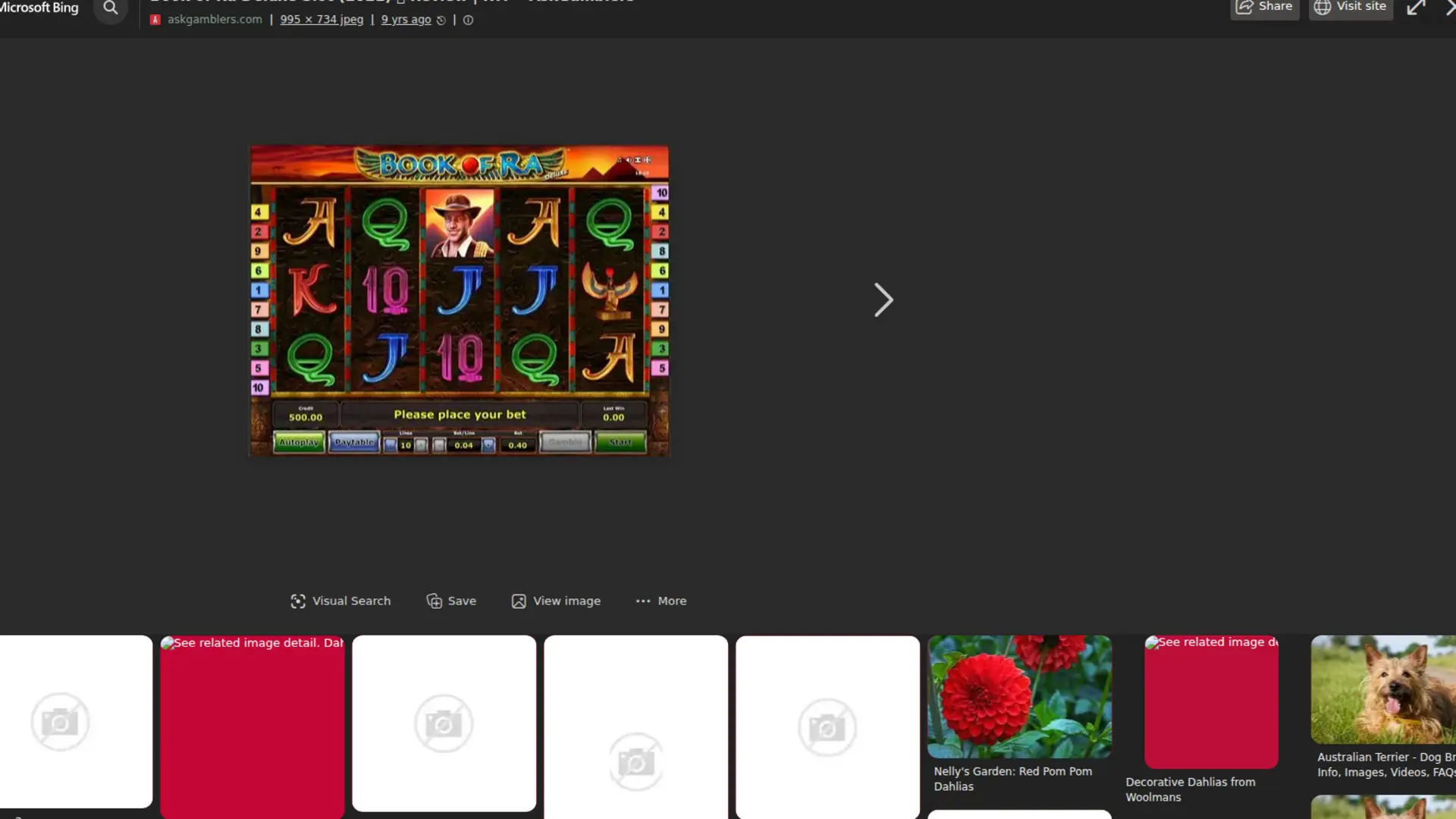The image size is (1456, 819).
Task: Click the 995 × 734 jpeg resolution link
Action: (x=322, y=19)
